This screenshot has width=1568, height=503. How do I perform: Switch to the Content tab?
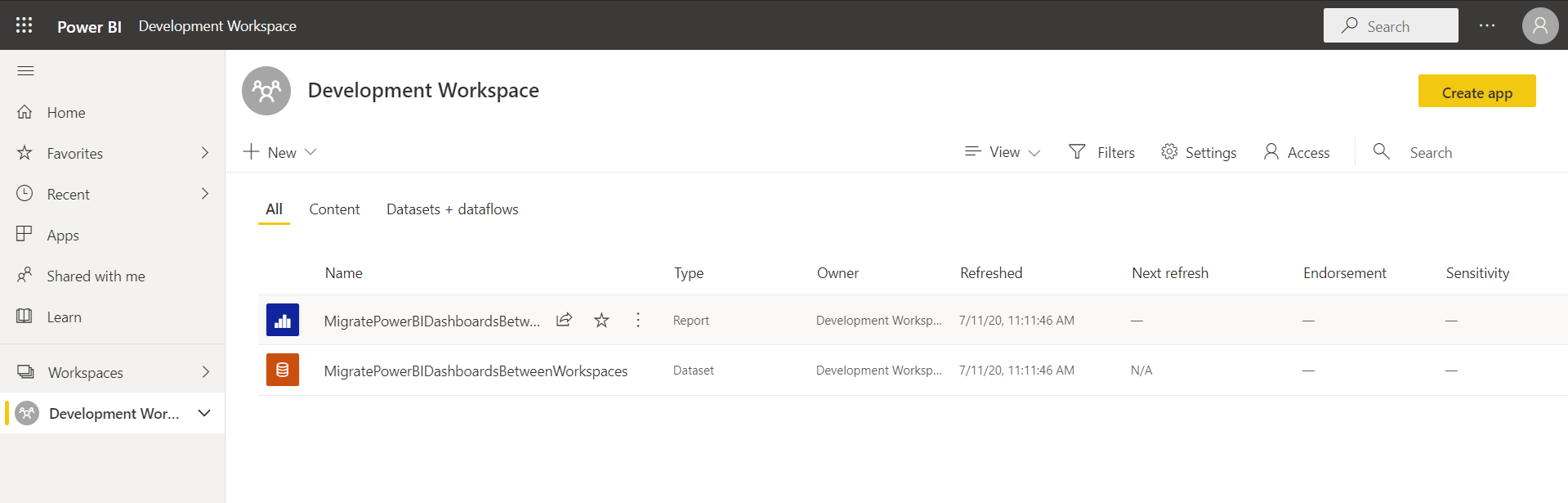[x=334, y=209]
